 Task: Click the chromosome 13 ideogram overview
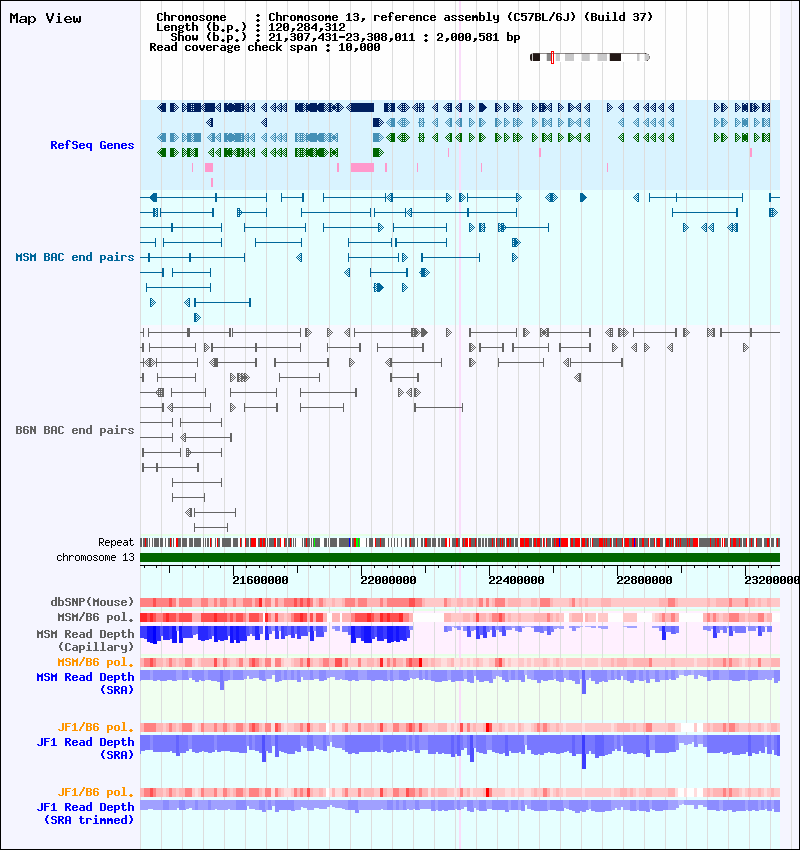[x=590, y=57]
